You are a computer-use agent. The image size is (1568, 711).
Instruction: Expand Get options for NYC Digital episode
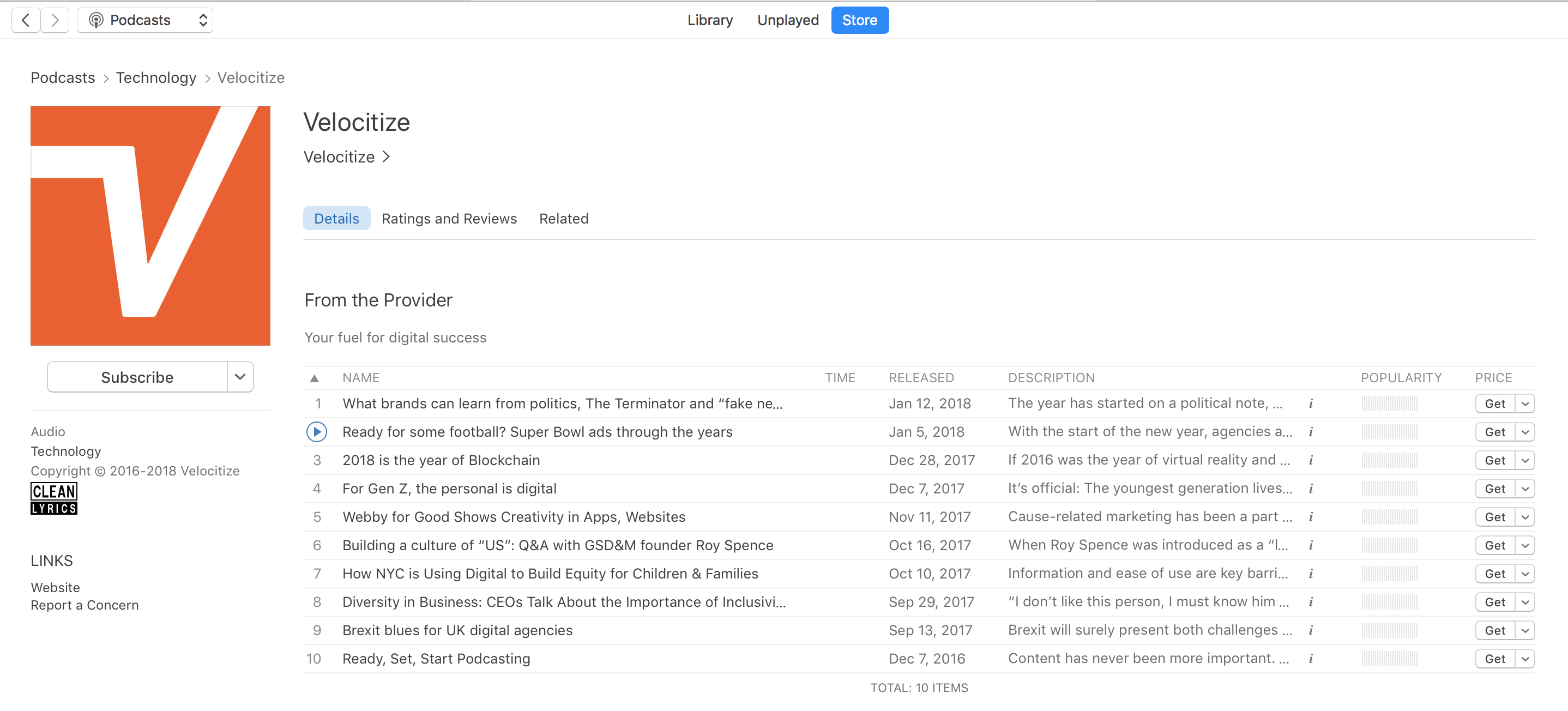[x=1525, y=574]
